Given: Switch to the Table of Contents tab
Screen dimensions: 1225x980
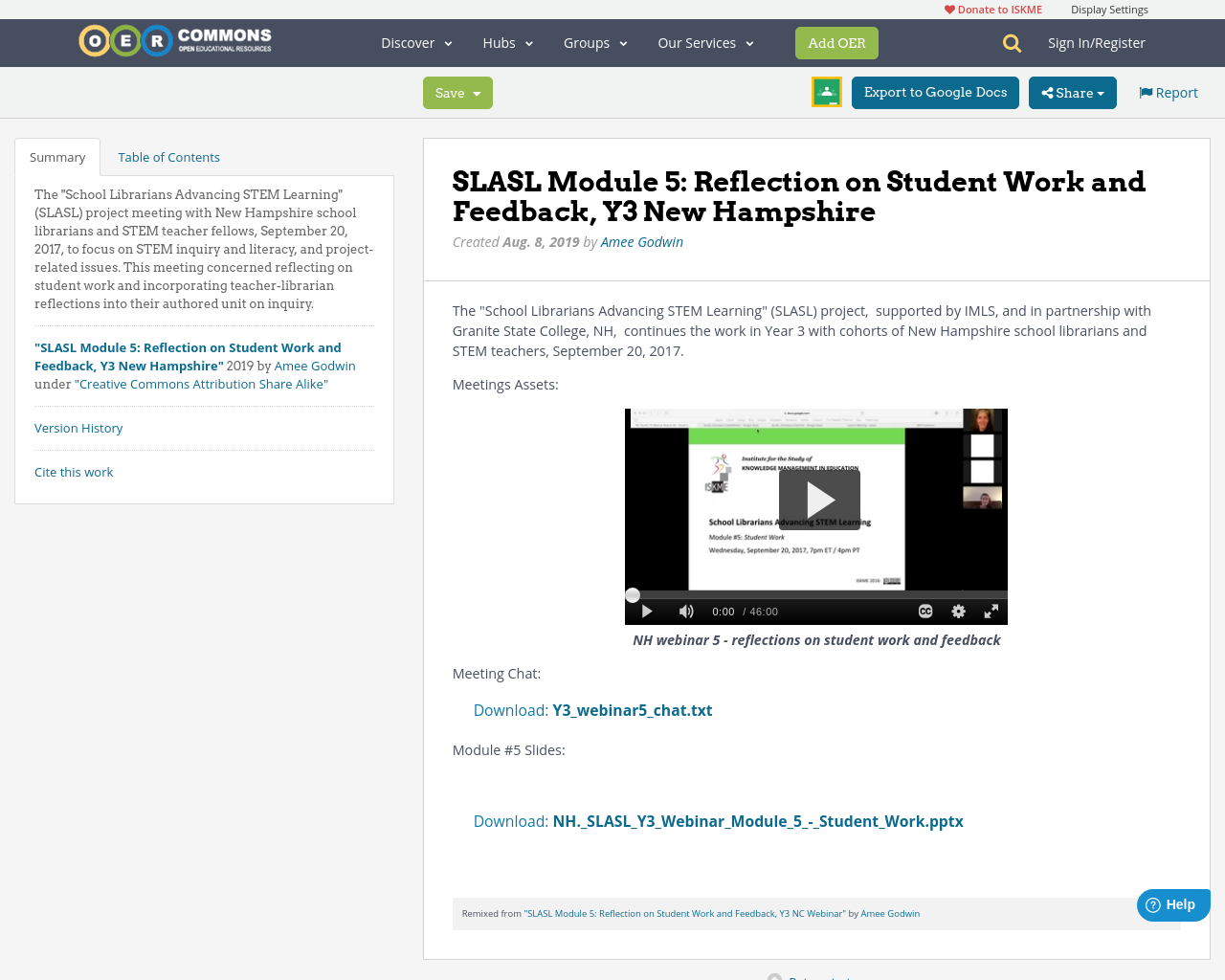Looking at the screenshot, I should 168,155.
